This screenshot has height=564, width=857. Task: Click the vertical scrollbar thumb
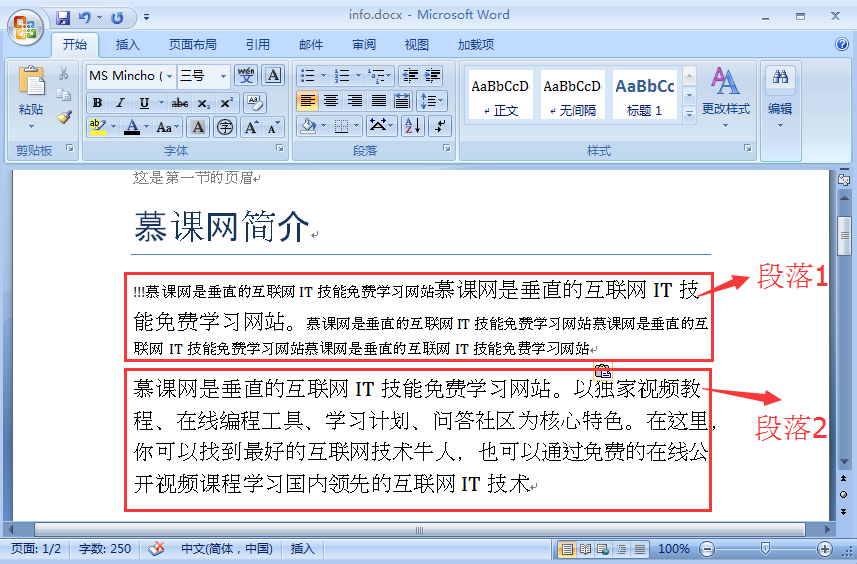844,236
